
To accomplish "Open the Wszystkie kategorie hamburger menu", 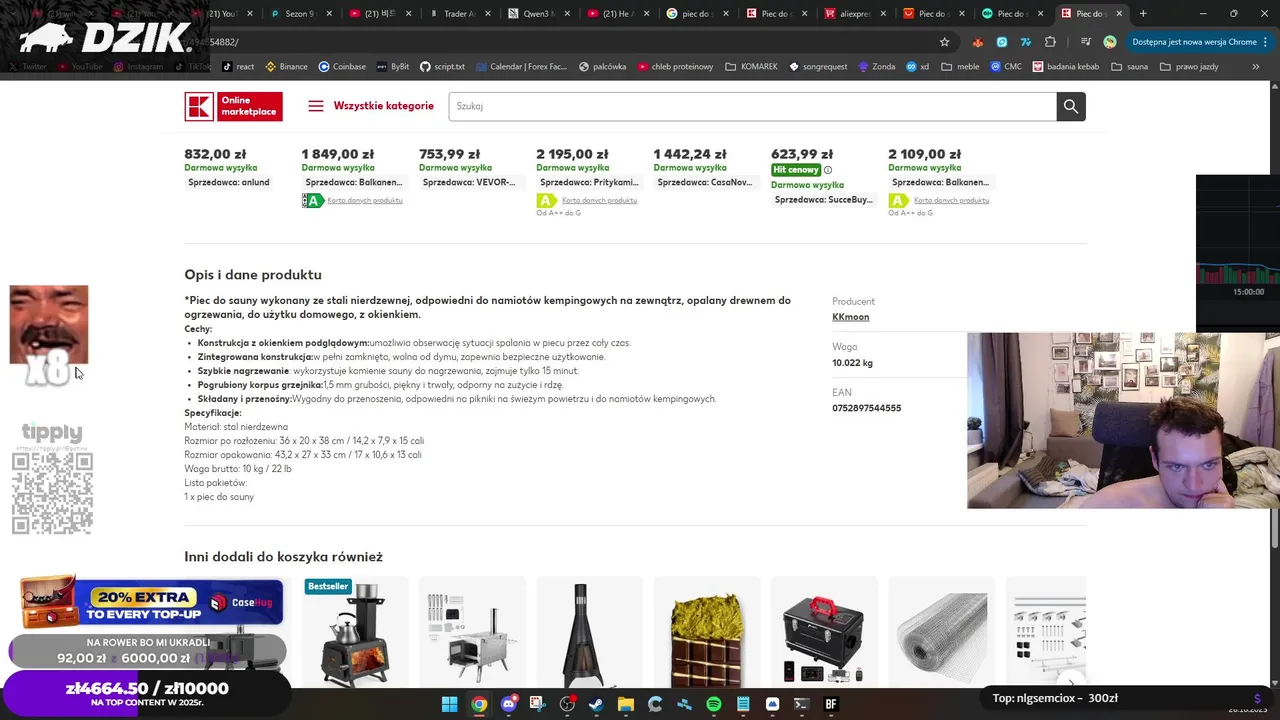I will coord(371,106).
